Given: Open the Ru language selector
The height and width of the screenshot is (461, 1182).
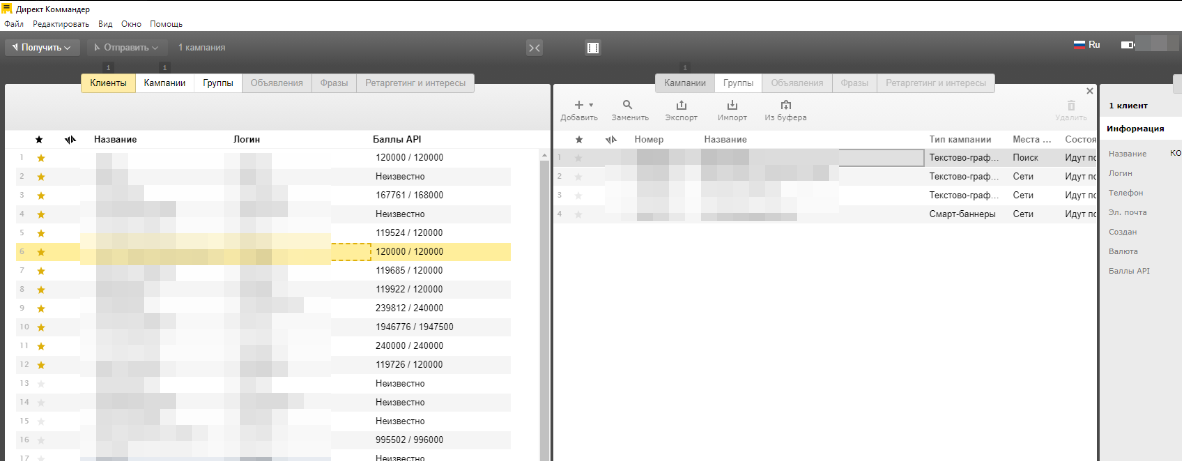Looking at the screenshot, I should coord(1086,45).
